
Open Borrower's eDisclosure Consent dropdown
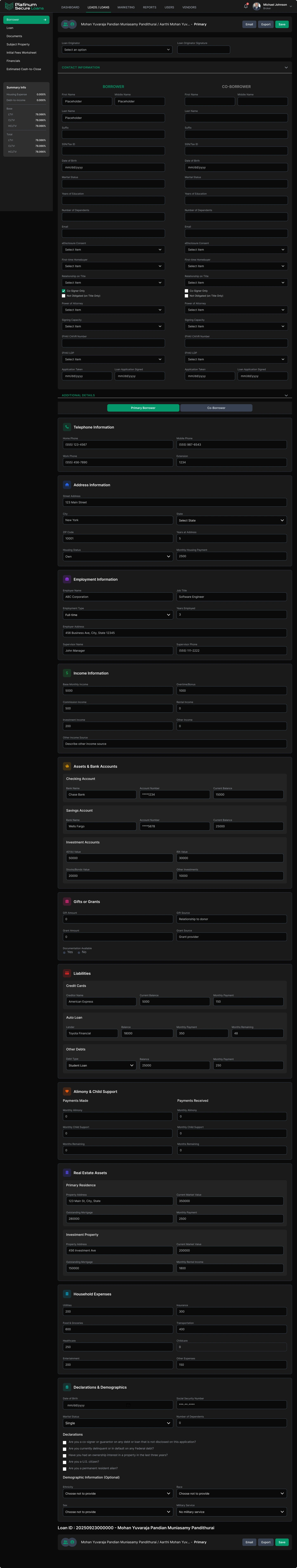(113, 250)
